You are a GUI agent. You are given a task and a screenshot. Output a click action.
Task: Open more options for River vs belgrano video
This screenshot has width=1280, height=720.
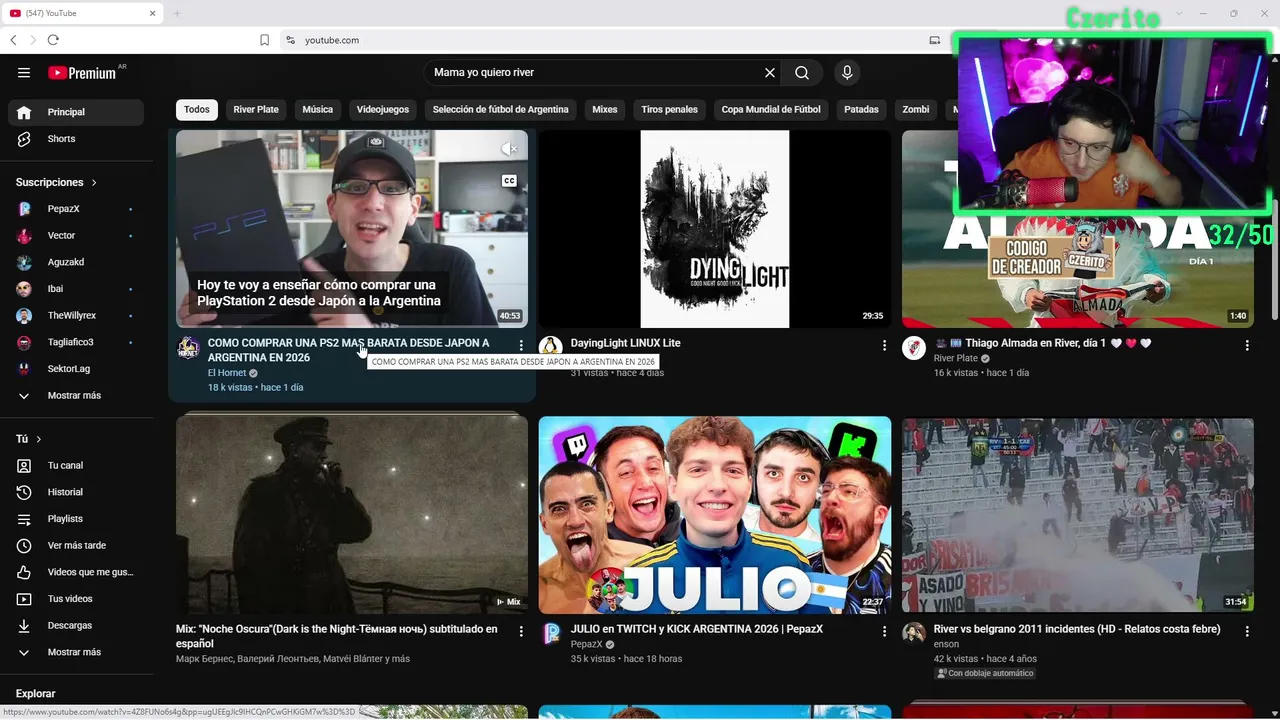click(1247, 631)
